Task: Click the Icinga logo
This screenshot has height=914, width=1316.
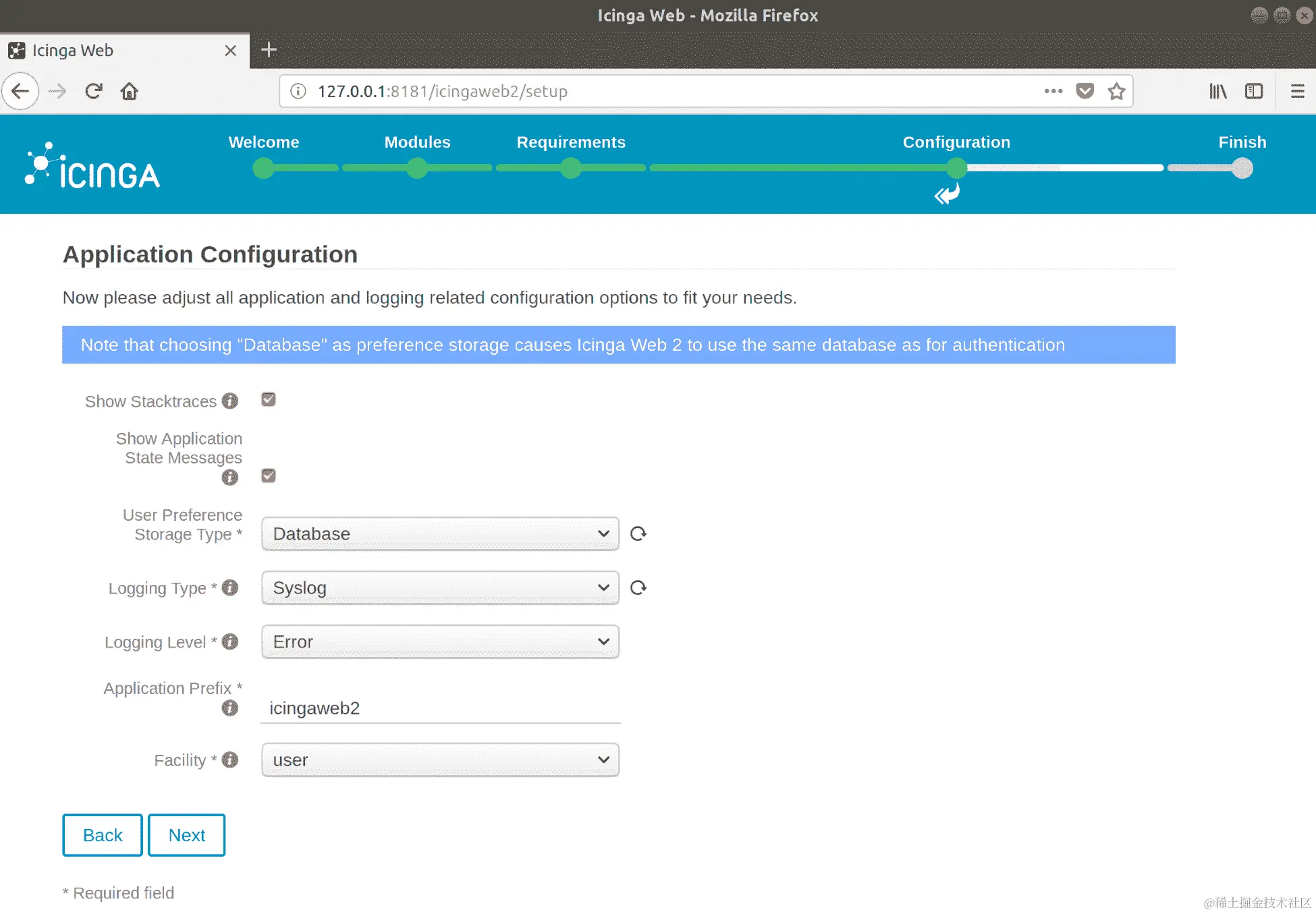Action: [92, 166]
